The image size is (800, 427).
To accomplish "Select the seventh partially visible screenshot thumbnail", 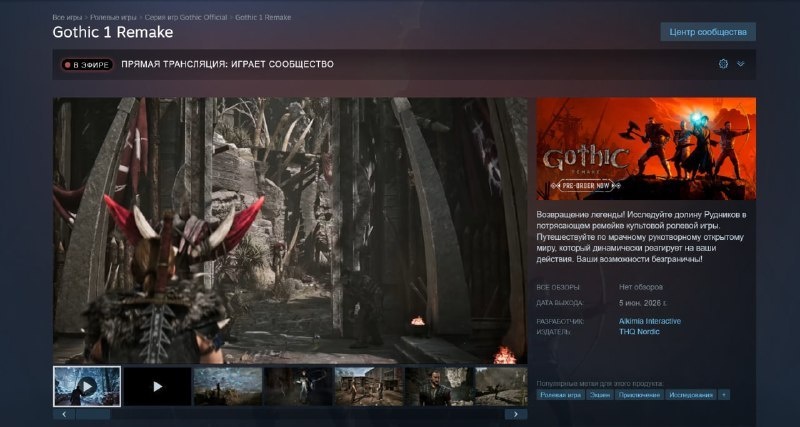I will point(502,386).
